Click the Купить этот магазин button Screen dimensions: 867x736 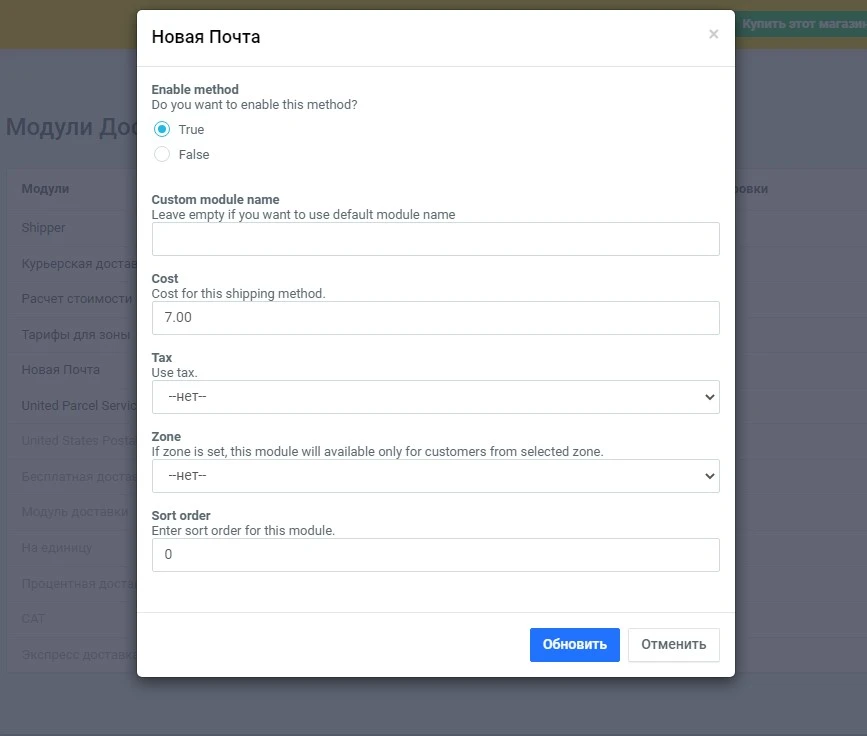[x=802, y=23]
